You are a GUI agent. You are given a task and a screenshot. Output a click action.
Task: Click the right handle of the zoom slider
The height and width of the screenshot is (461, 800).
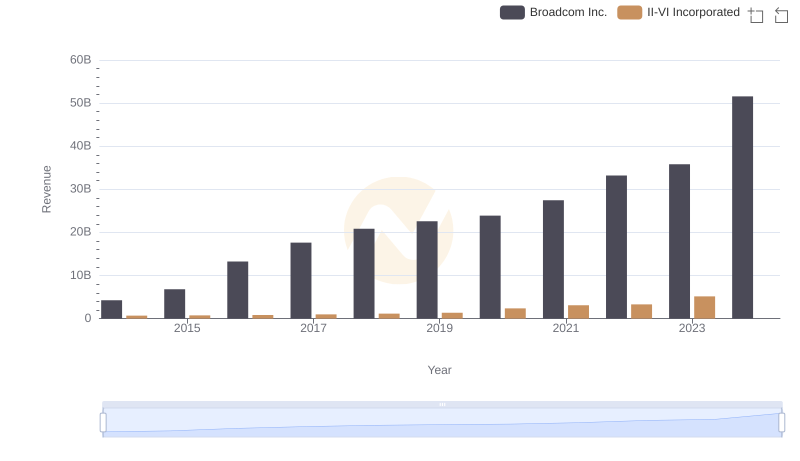point(781,423)
